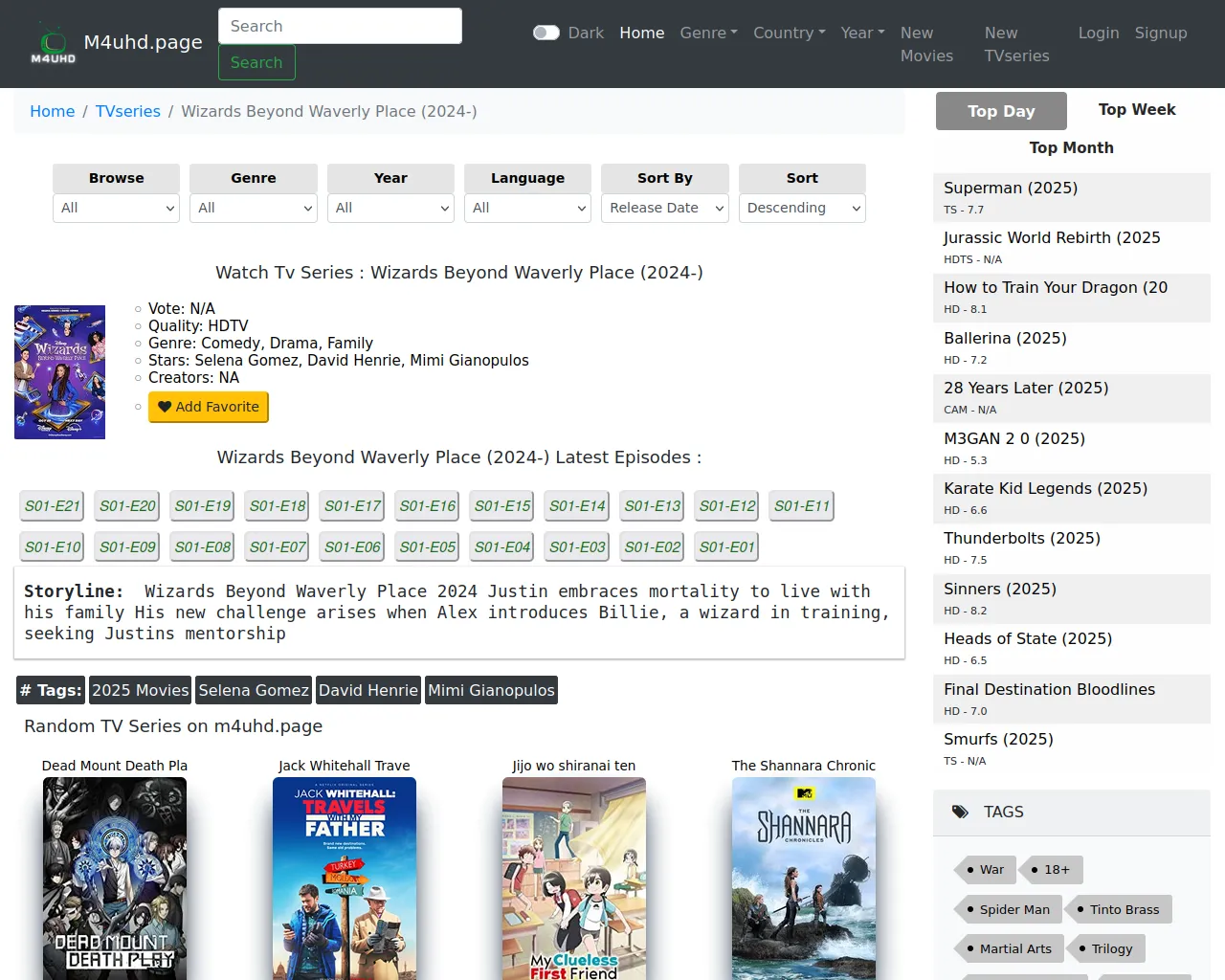Click the Wizards Beyond Waverly Place poster
Image resolution: width=1225 pixels, height=980 pixels.
(59, 372)
